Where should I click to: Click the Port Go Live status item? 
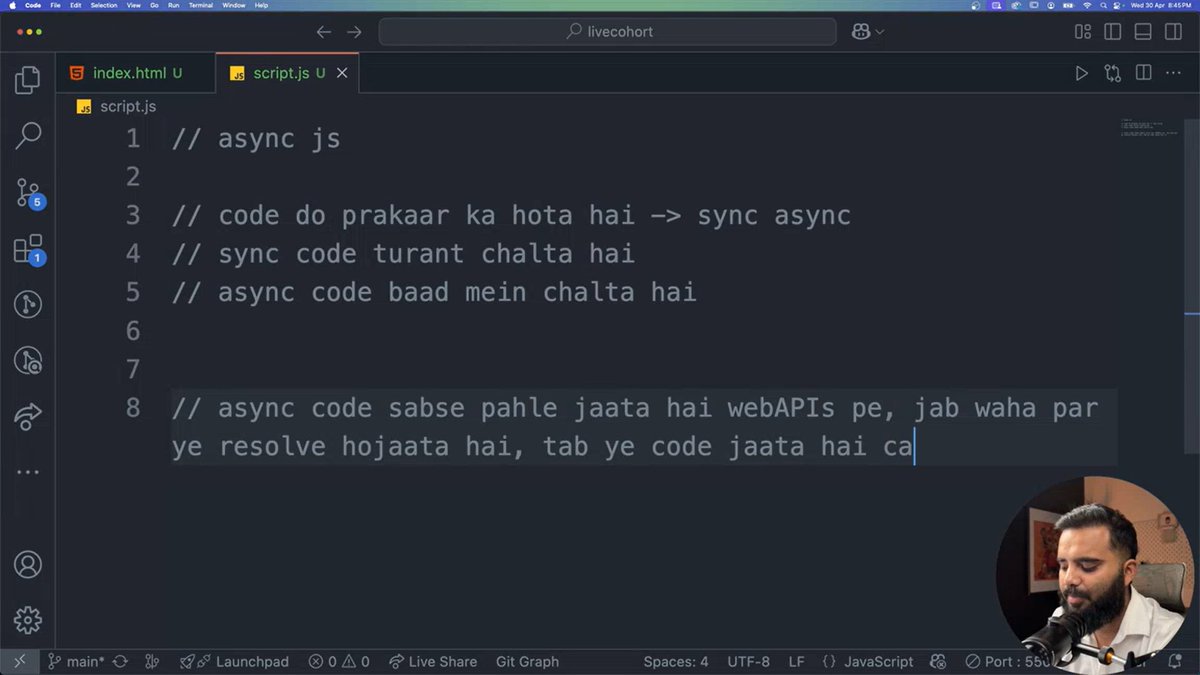[1007, 661]
